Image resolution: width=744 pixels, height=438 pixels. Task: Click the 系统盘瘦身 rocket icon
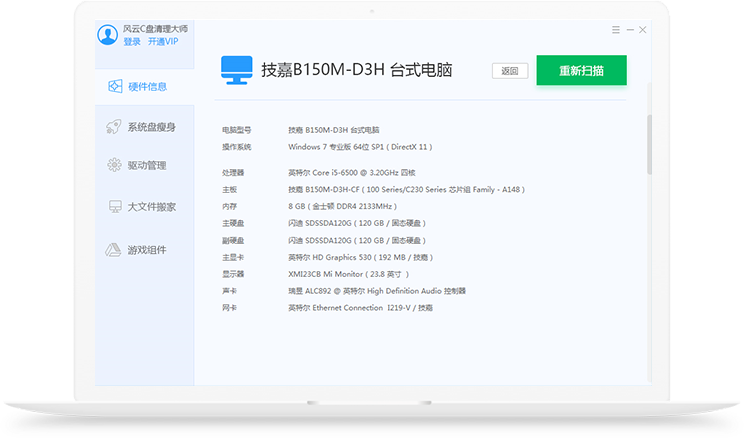(x=114, y=127)
